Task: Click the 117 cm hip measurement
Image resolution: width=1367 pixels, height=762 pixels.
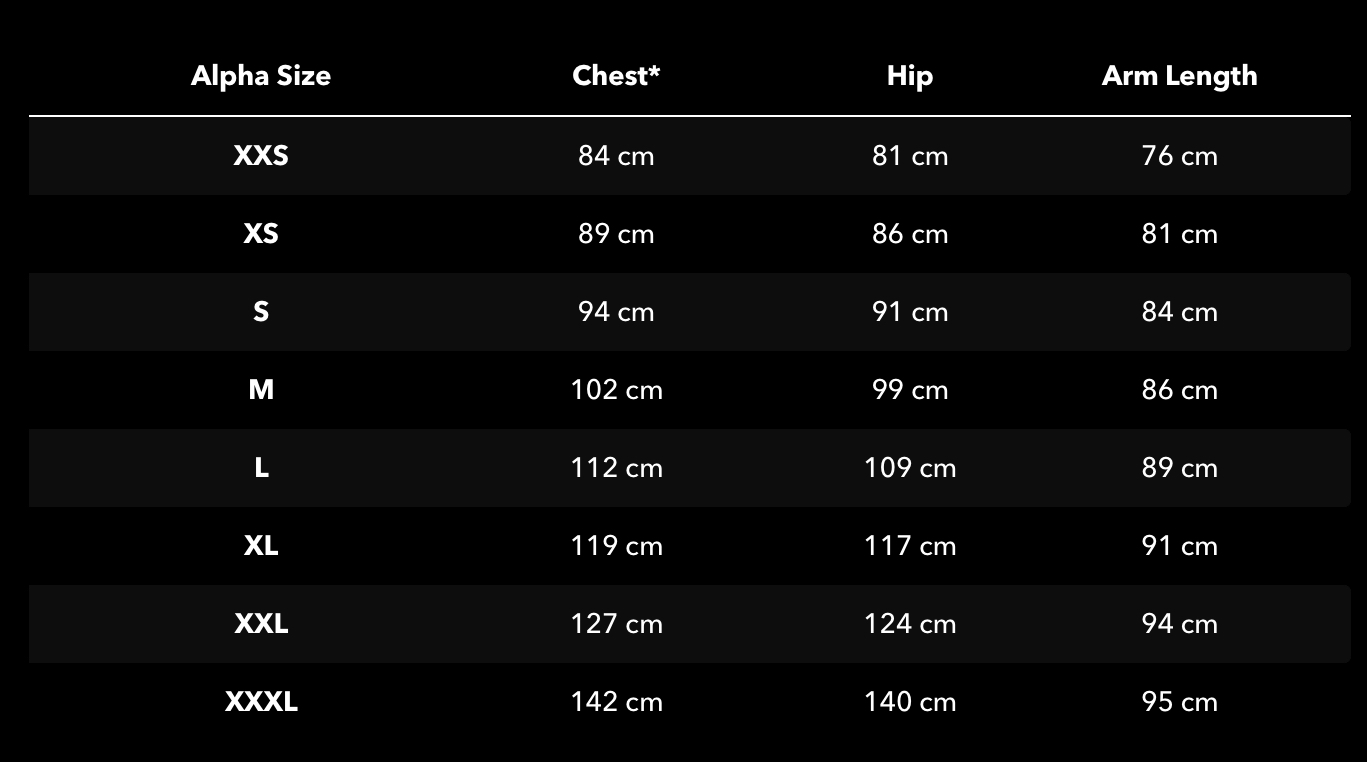Action: [910, 546]
